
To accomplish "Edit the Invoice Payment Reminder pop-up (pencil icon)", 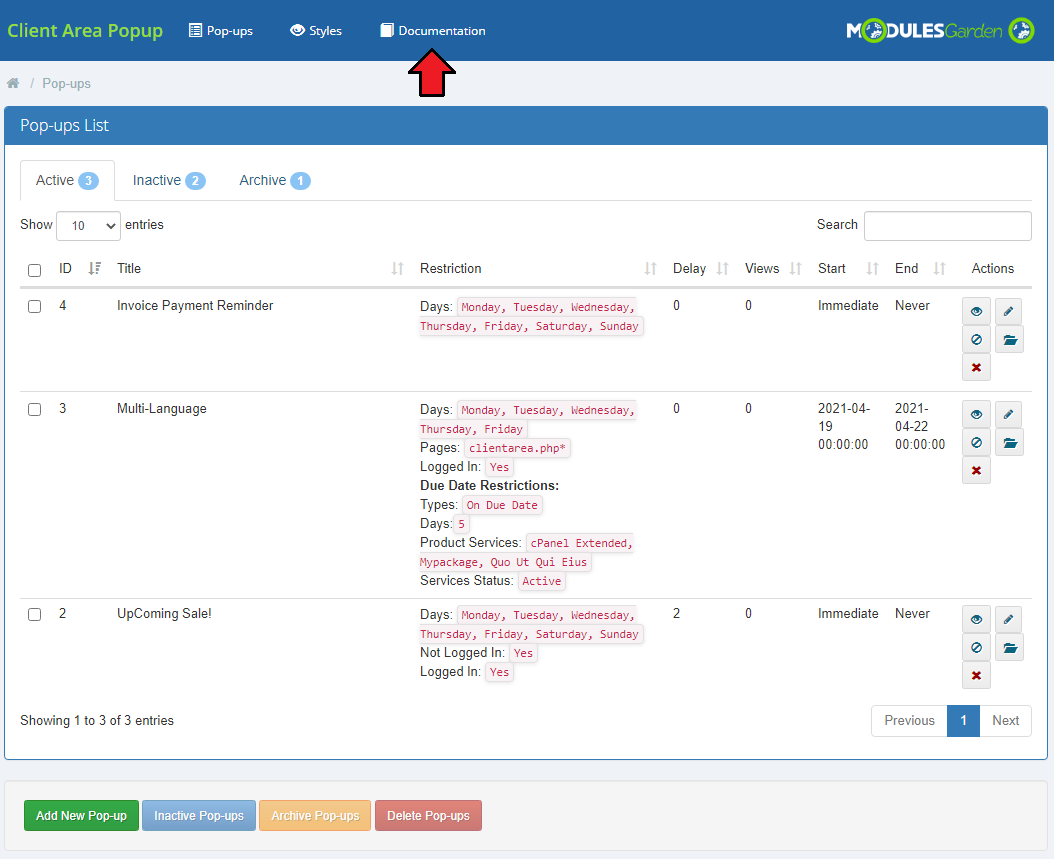I will click(1009, 311).
